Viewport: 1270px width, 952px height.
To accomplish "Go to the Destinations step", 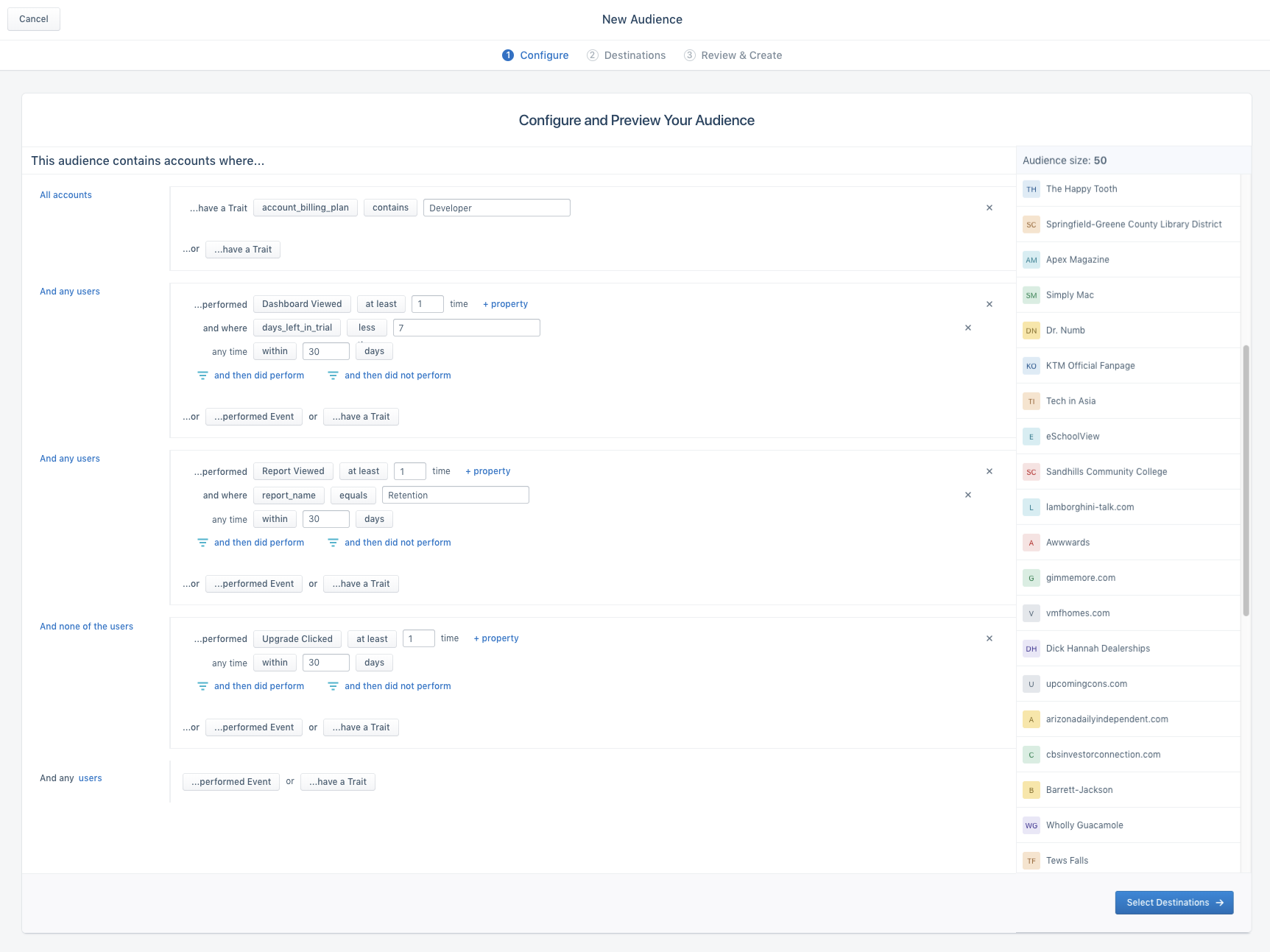I will tap(627, 55).
